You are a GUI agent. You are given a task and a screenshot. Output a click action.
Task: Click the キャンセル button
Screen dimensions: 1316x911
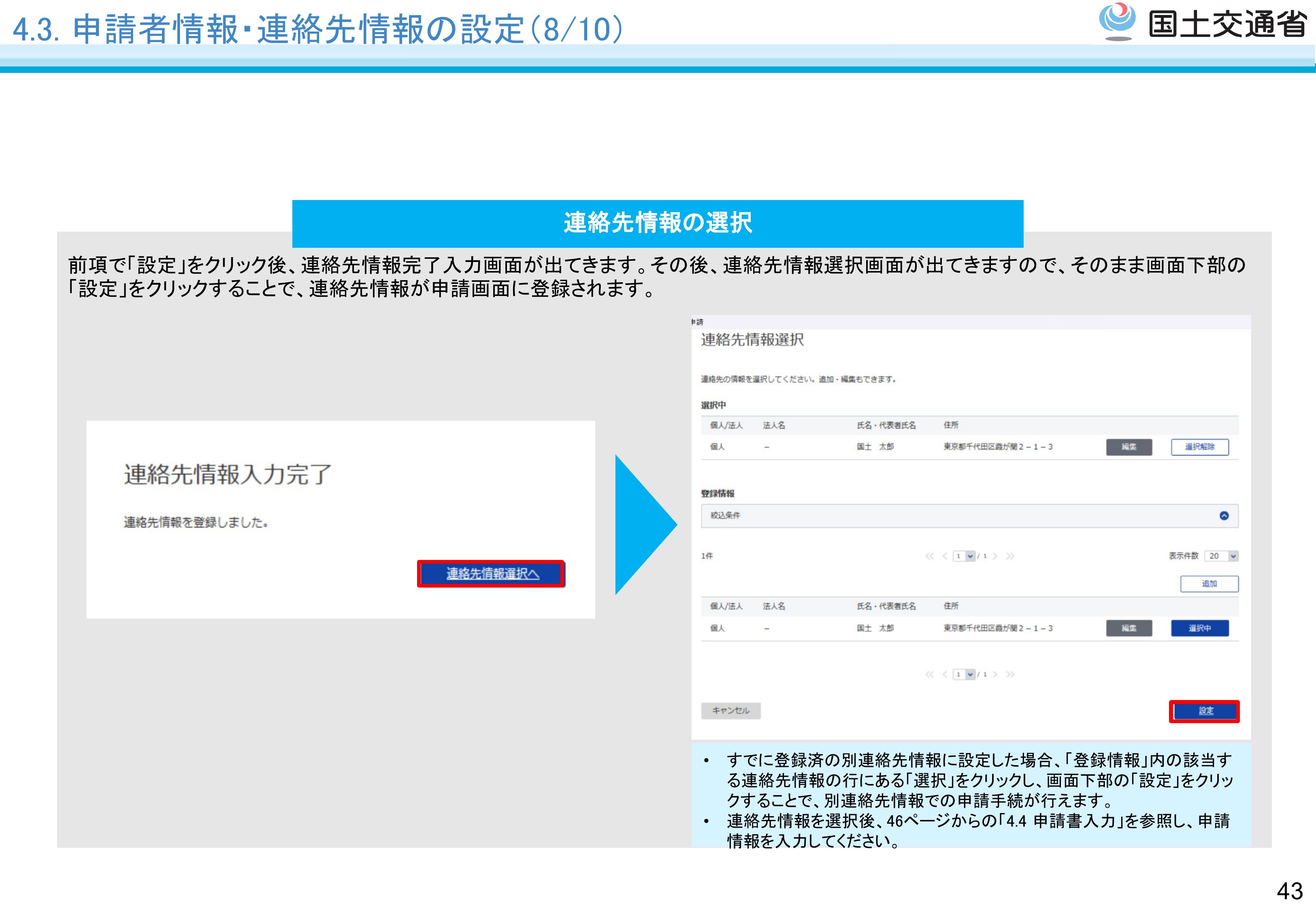(730, 711)
